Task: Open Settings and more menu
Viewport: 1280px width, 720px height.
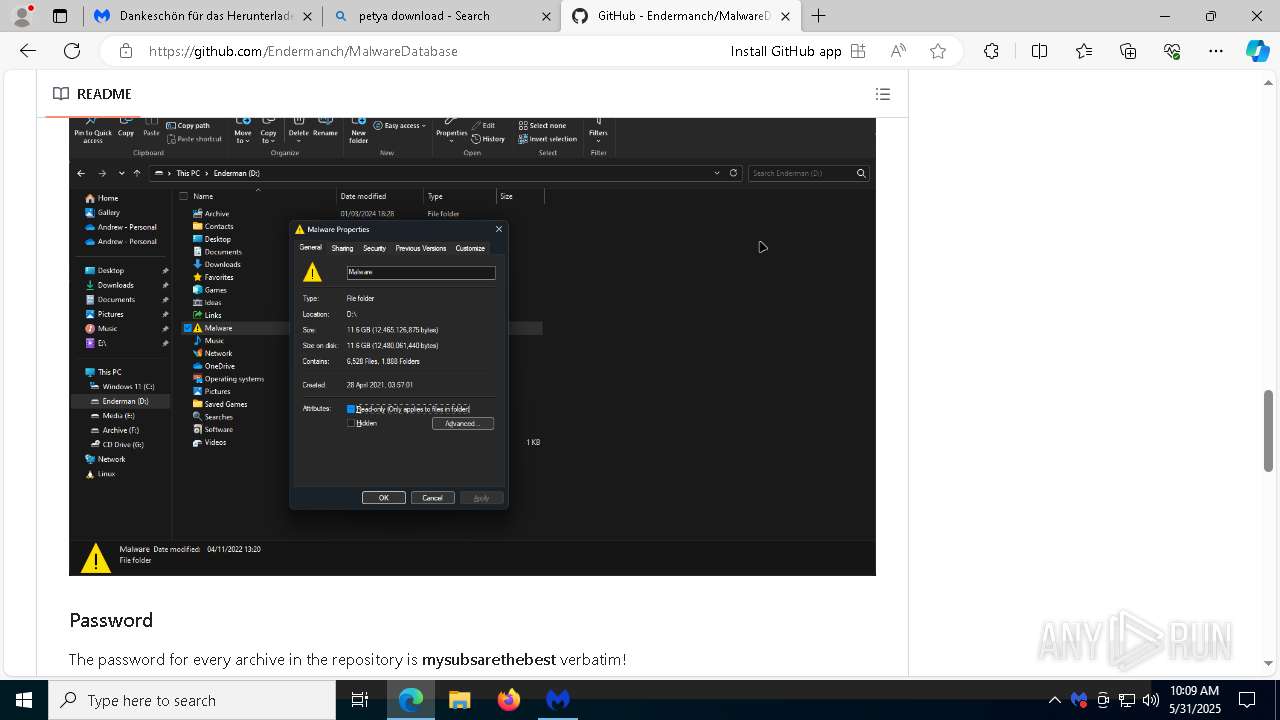Action: (1216, 51)
